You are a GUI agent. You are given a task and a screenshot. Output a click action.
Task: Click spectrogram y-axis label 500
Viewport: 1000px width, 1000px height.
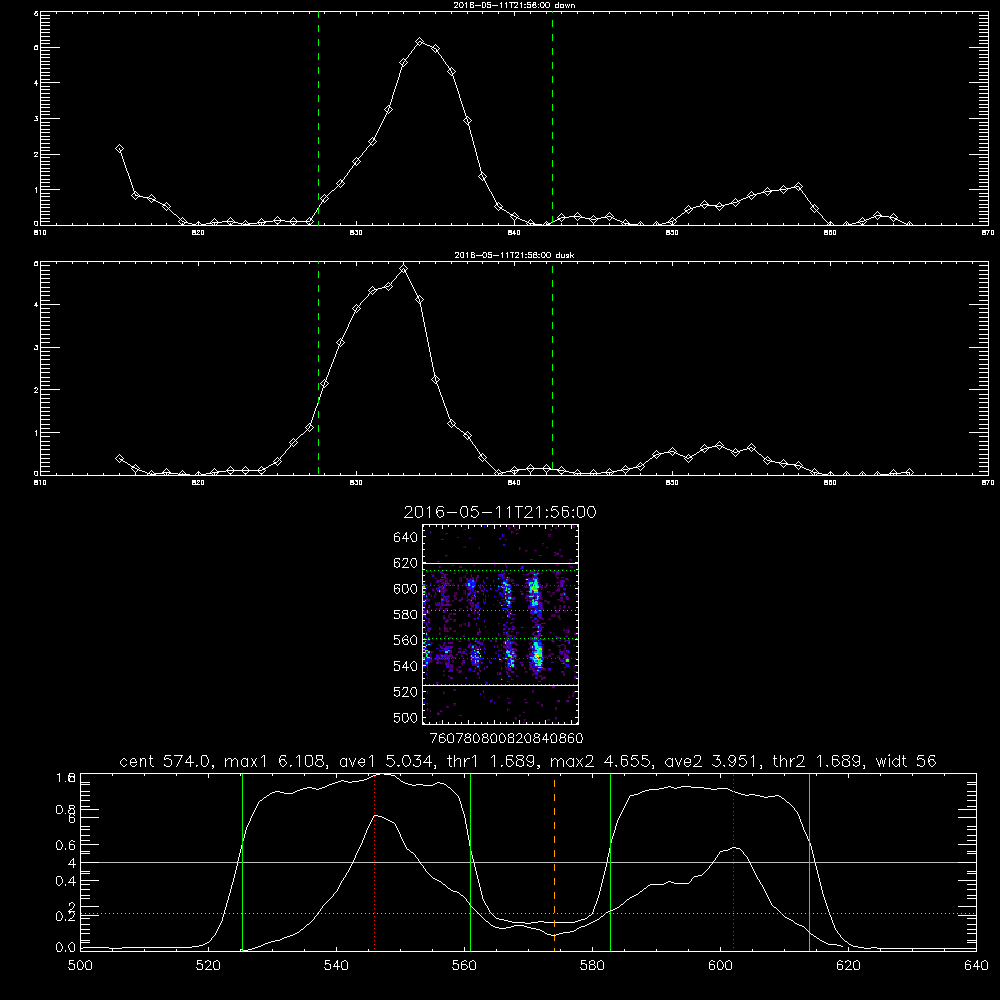[x=405, y=718]
